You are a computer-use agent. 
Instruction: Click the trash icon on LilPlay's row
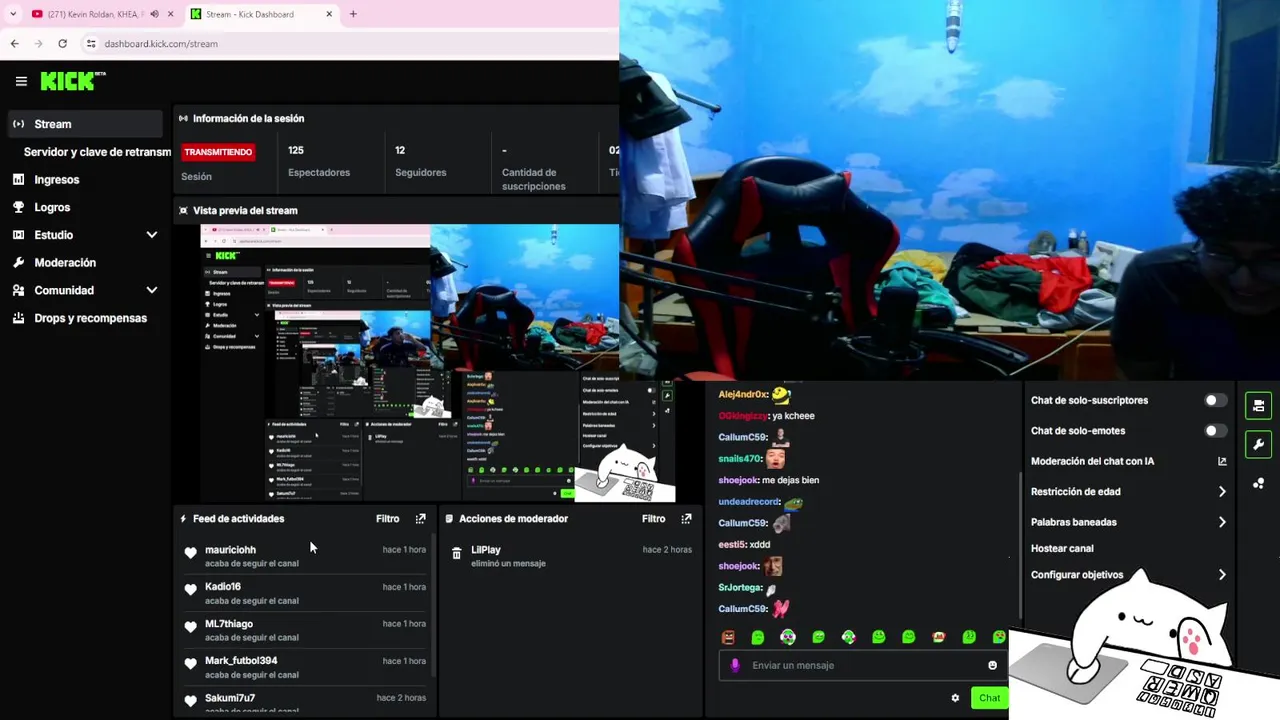[456, 553]
